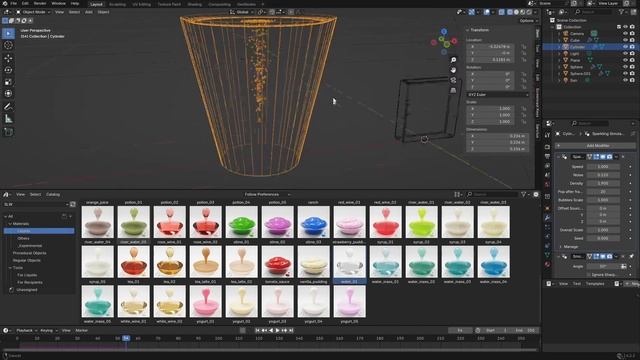This screenshot has height=360, width=640.
Task: Activate the Select Box tool
Action: pyautogui.click(x=8, y=33)
